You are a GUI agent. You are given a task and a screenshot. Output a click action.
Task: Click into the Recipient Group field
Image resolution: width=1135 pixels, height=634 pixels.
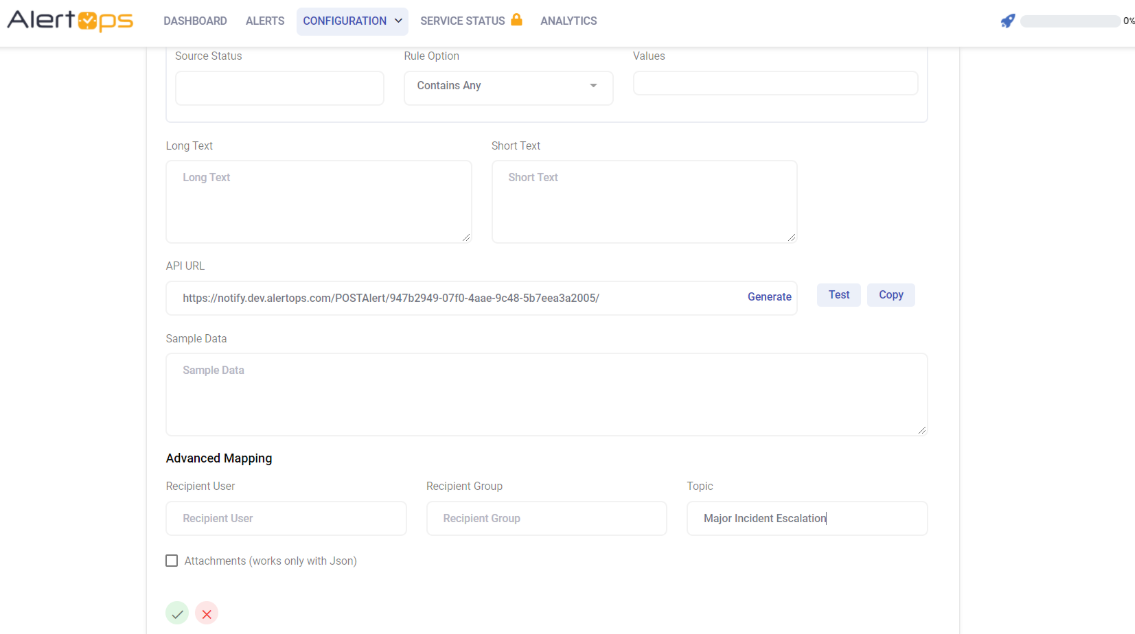pos(546,518)
